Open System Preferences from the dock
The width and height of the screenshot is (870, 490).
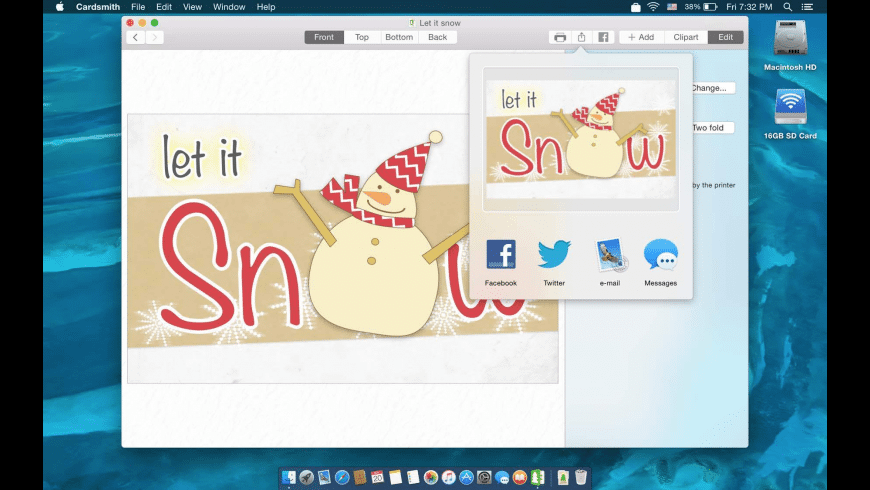(484, 477)
